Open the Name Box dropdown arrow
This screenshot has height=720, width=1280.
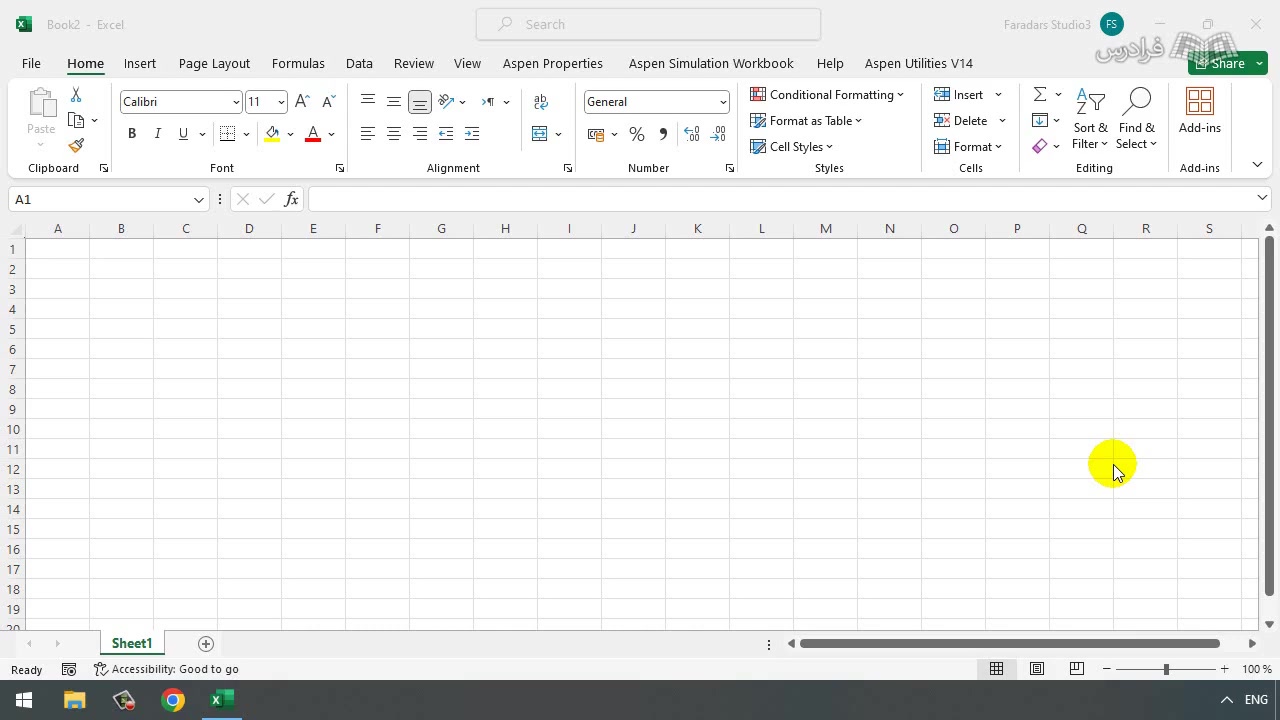tap(198, 199)
